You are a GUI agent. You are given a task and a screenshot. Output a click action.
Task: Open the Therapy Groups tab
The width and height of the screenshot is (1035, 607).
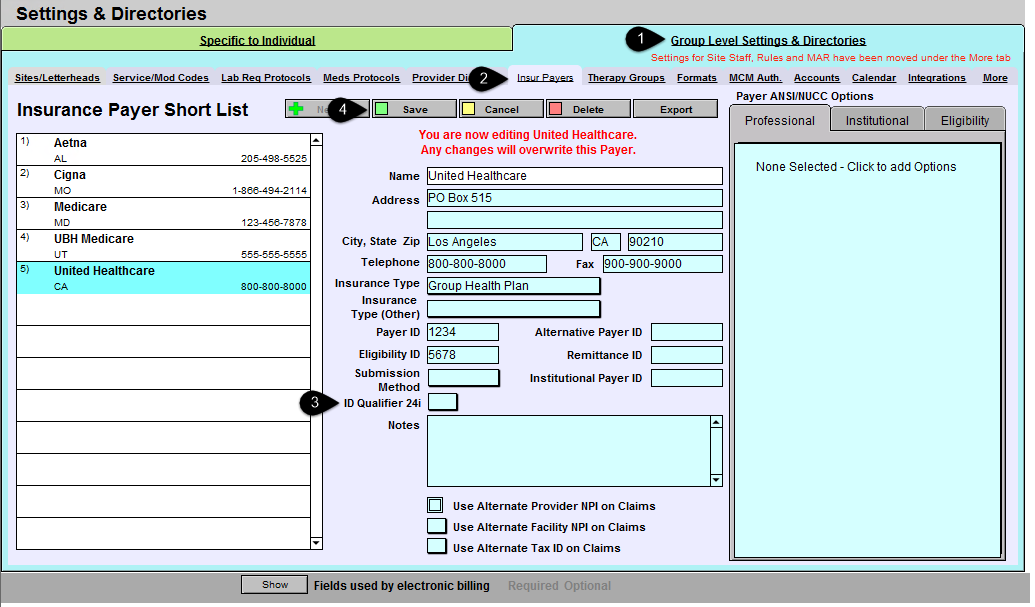click(x=626, y=78)
